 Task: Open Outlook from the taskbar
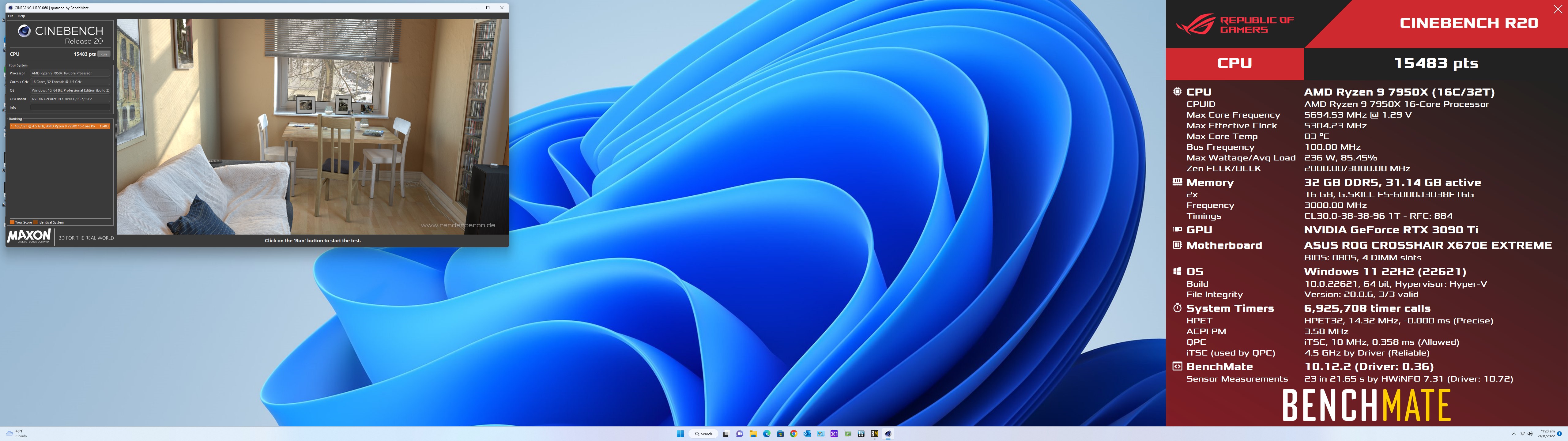click(x=807, y=434)
